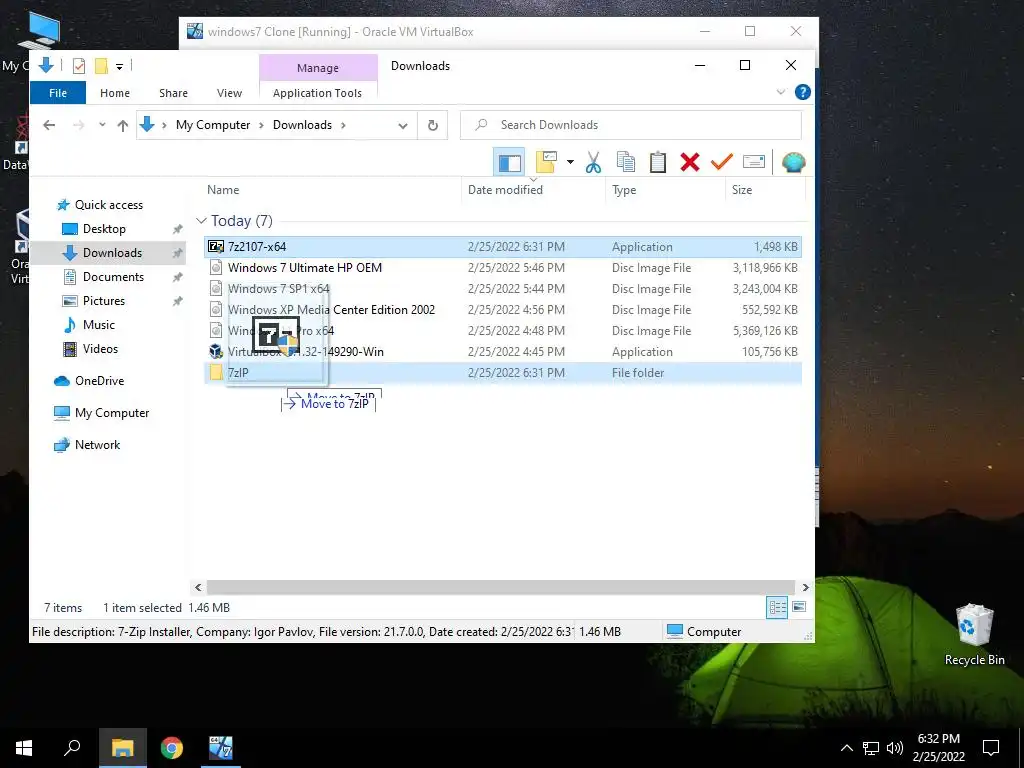
Task: Open the Application Tools tab
Action: coord(317,93)
